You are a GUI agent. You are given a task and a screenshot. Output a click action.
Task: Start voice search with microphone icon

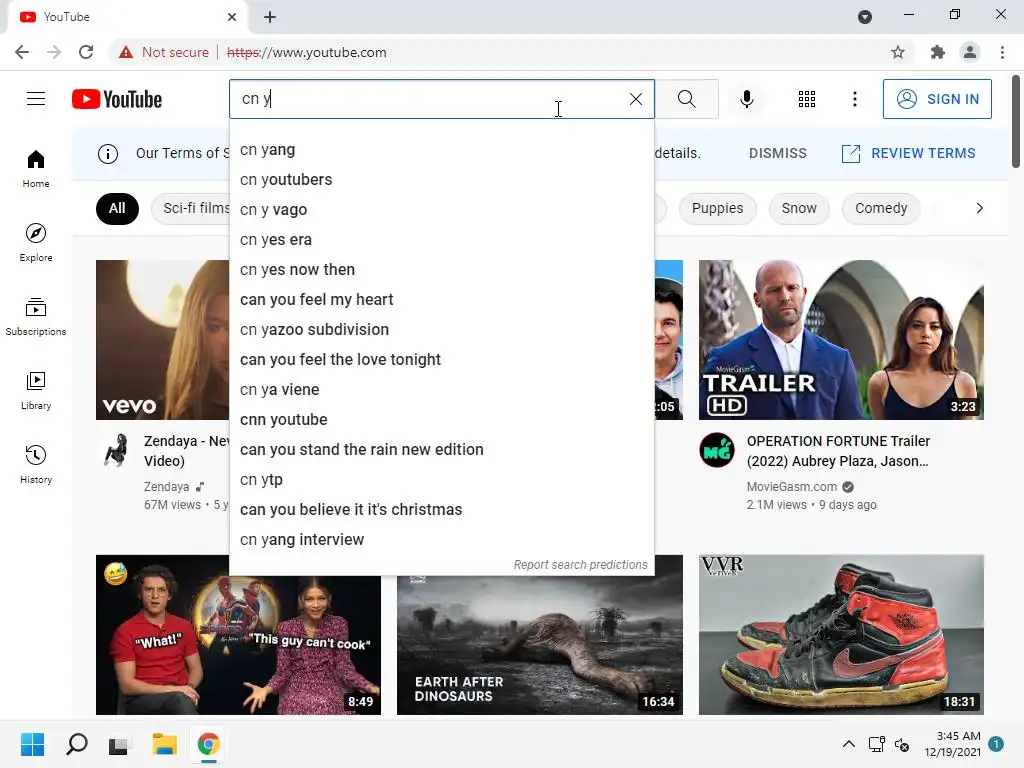(x=746, y=99)
